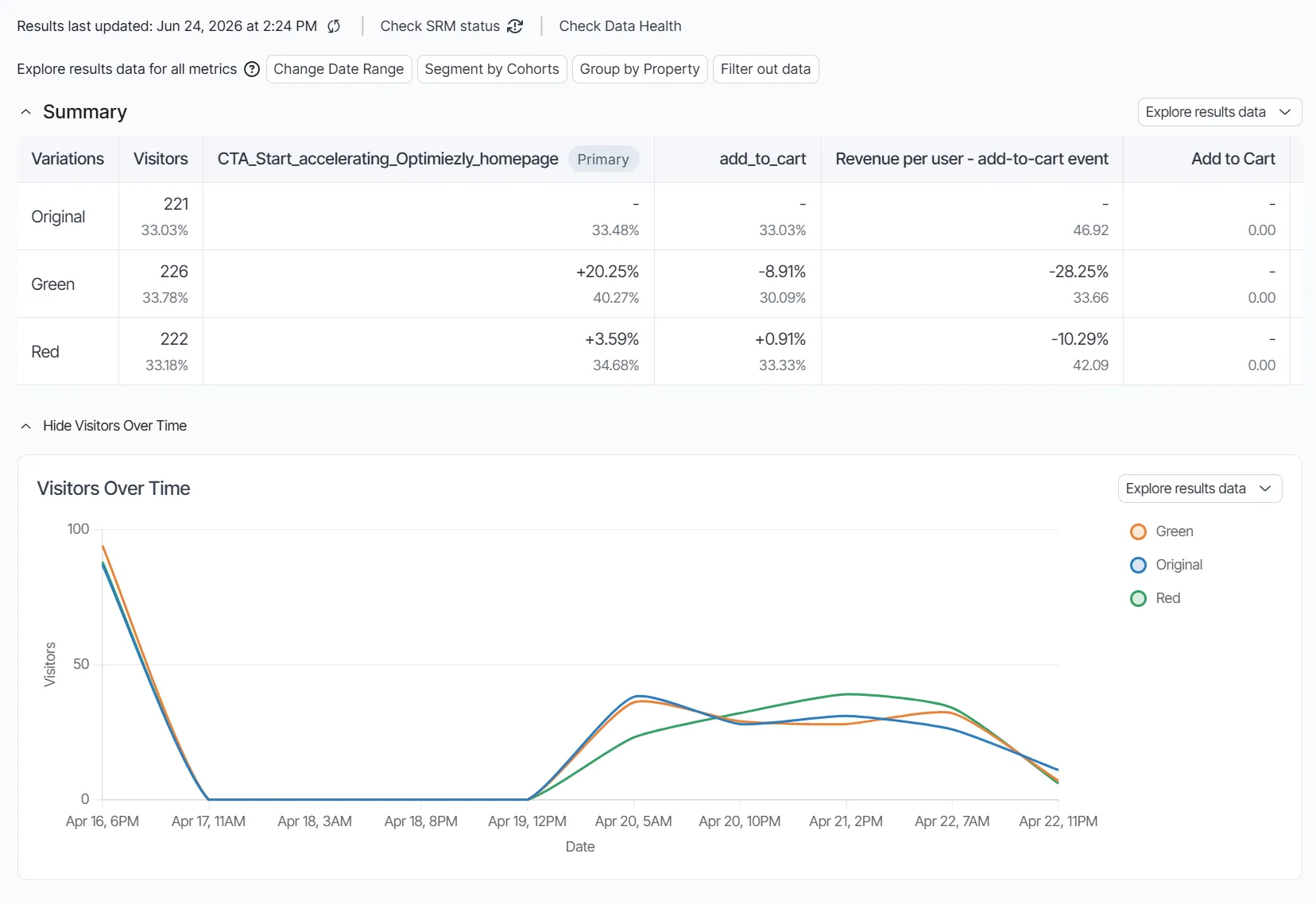
Task: Click the refresh results icon beside timestamp
Action: tap(334, 26)
